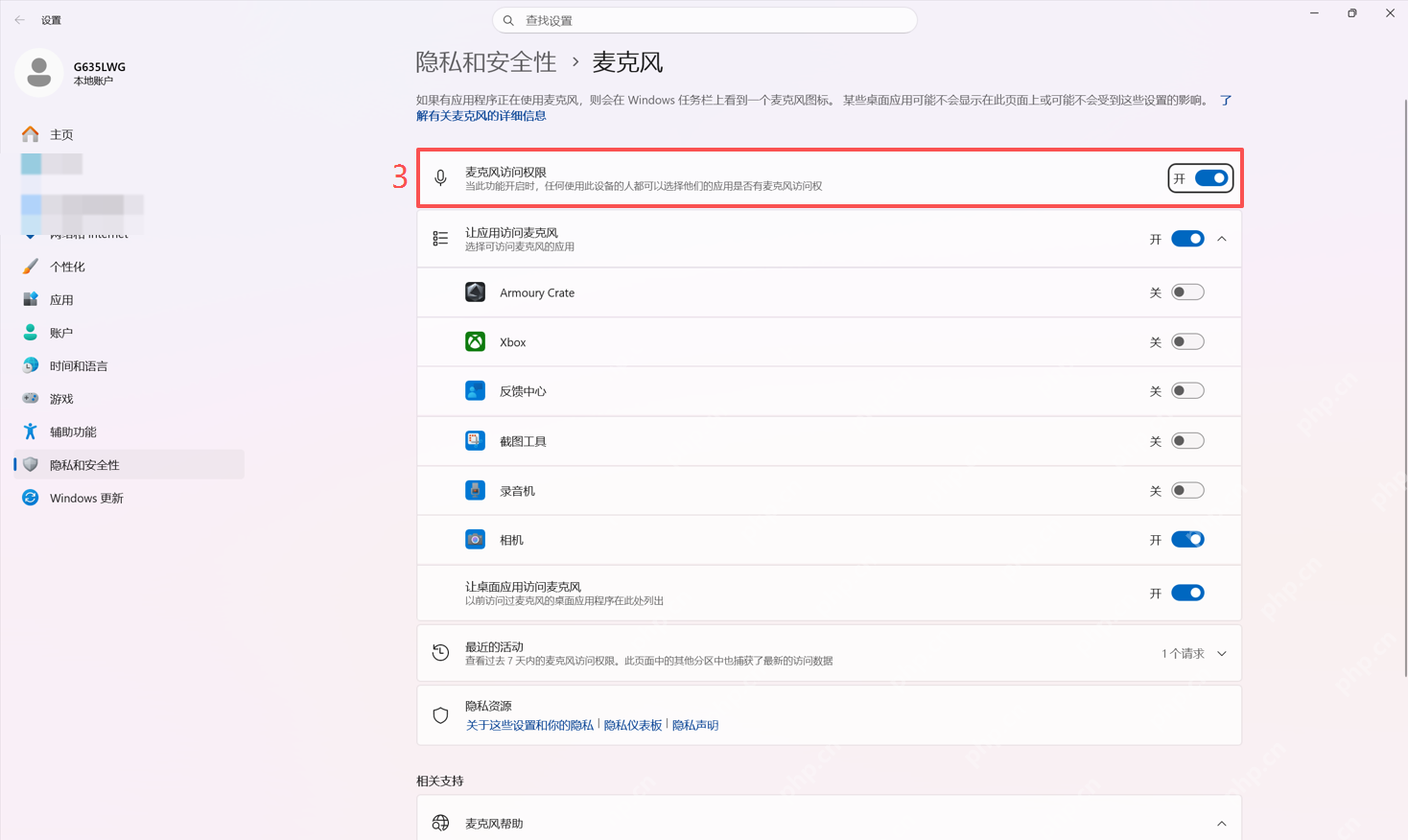Open 应用 via its apps icon

(31, 299)
